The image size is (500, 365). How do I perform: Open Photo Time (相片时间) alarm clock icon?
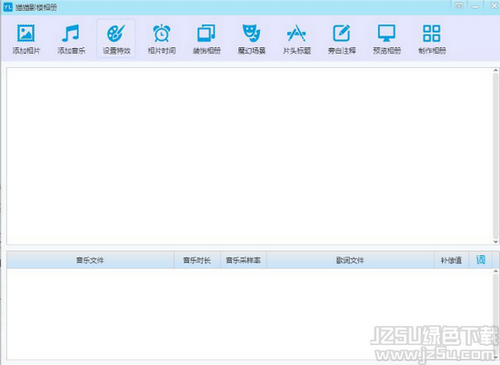point(162,33)
